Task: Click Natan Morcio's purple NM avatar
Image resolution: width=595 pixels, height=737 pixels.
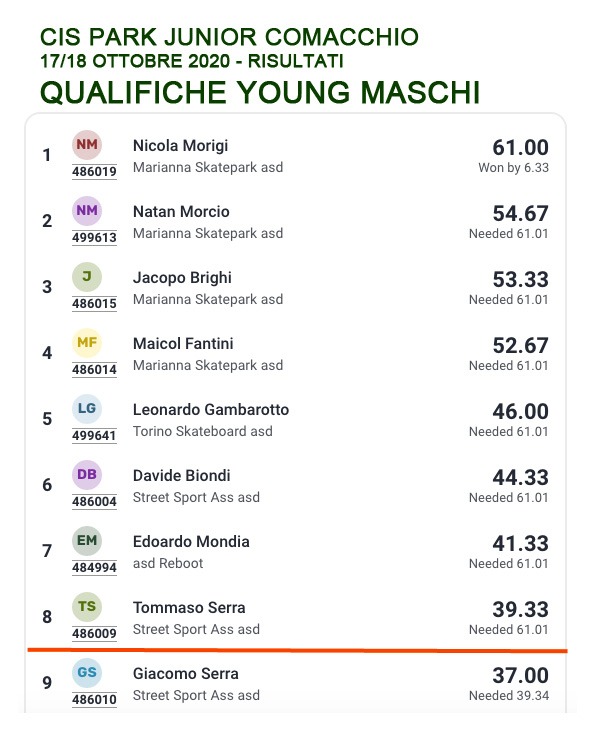Action: click(x=87, y=210)
